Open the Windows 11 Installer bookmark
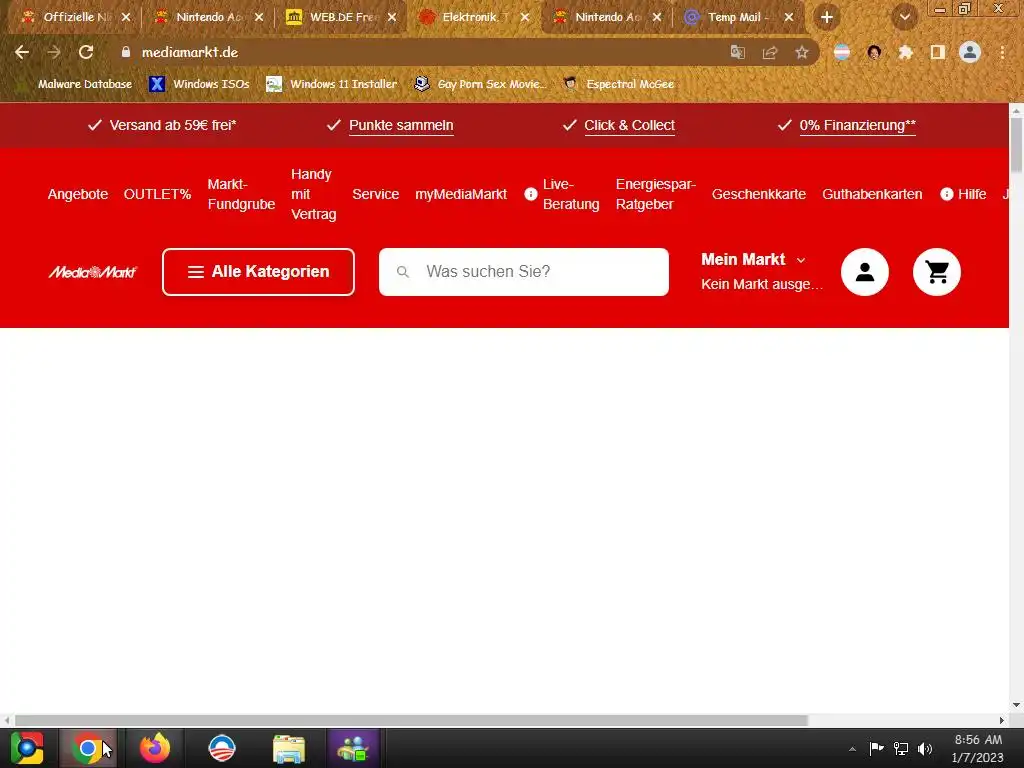The height and width of the screenshot is (768, 1024). [332, 84]
